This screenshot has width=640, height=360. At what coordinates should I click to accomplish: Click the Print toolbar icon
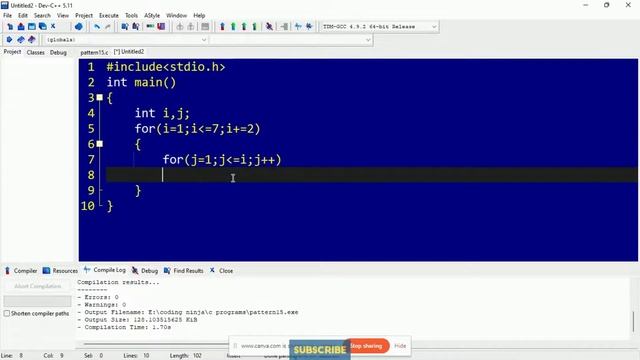tap(78, 27)
